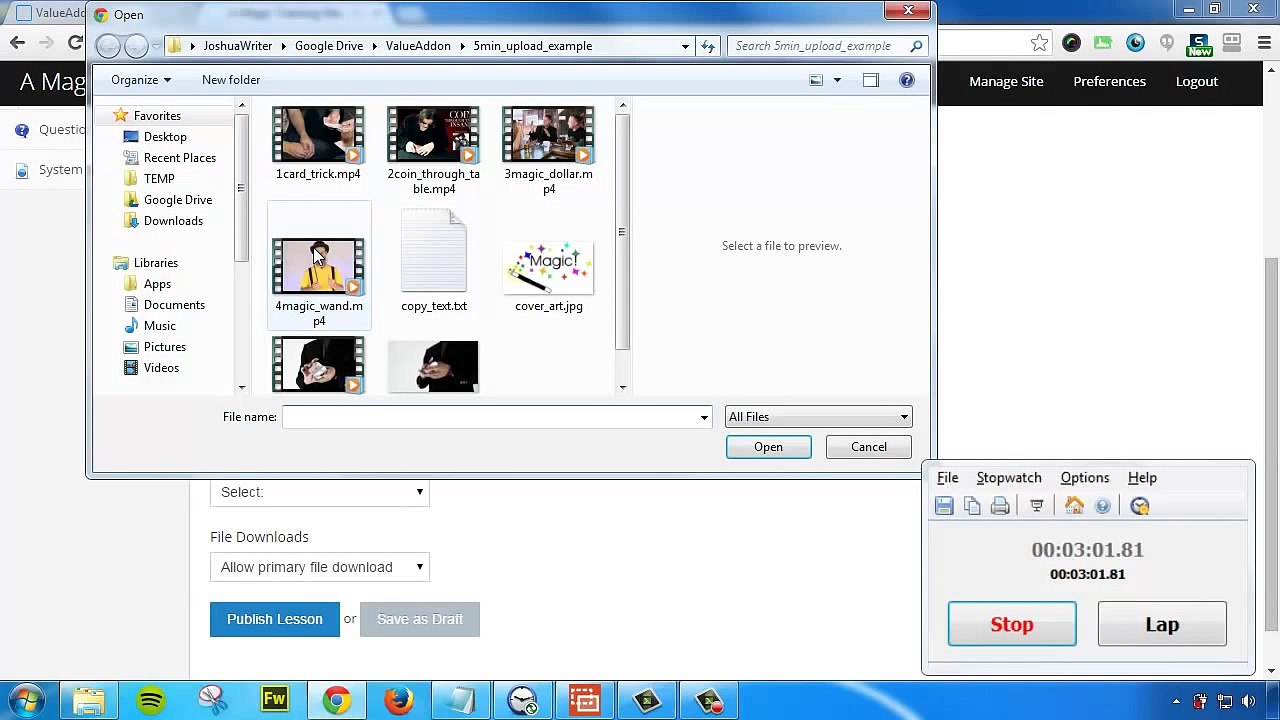This screenshot has height=720, width=1280.
Task: Click the Forward arrow in the Open dialog
Action: 136,46
